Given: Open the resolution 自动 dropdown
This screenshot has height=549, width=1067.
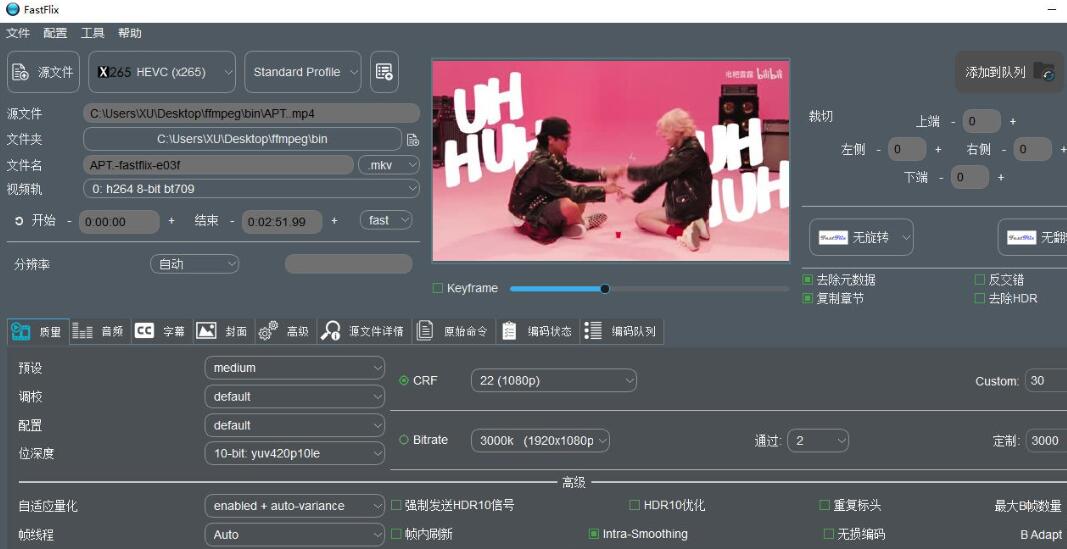Looking at the screenshot, I should (195, 264).
